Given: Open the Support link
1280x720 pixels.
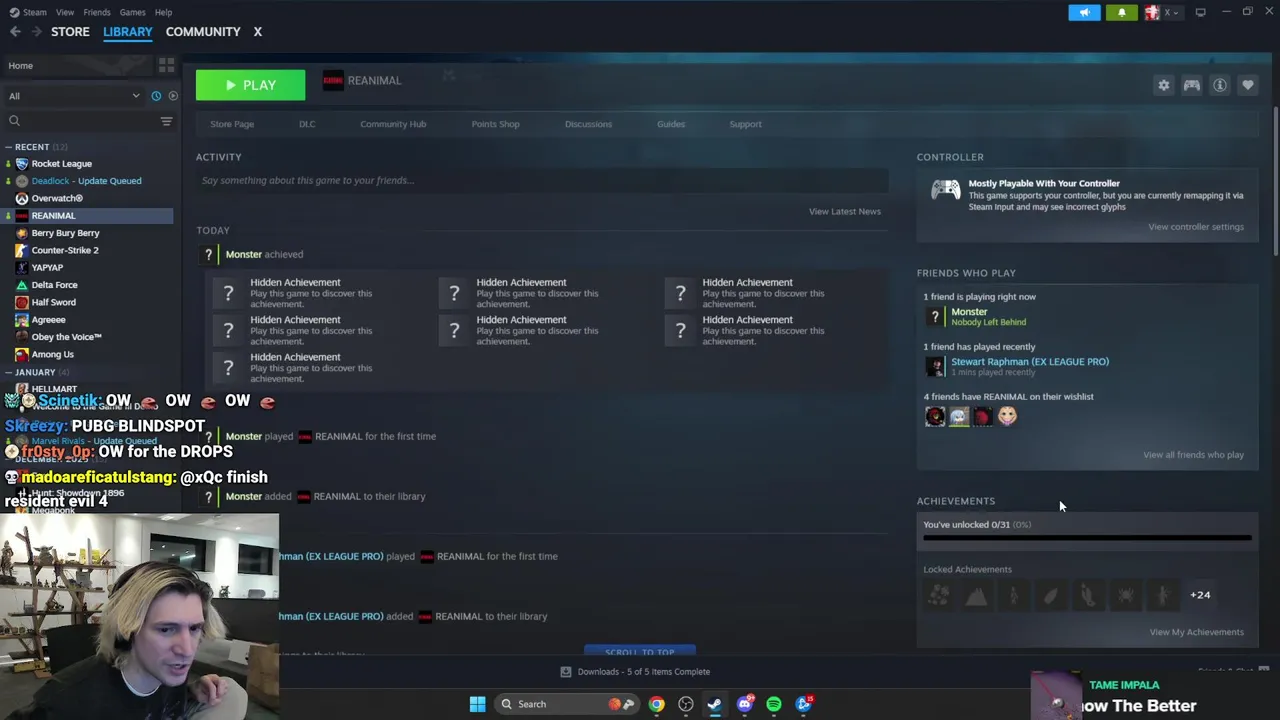Looking at the screenshot, I should click(x=745, y=124).
